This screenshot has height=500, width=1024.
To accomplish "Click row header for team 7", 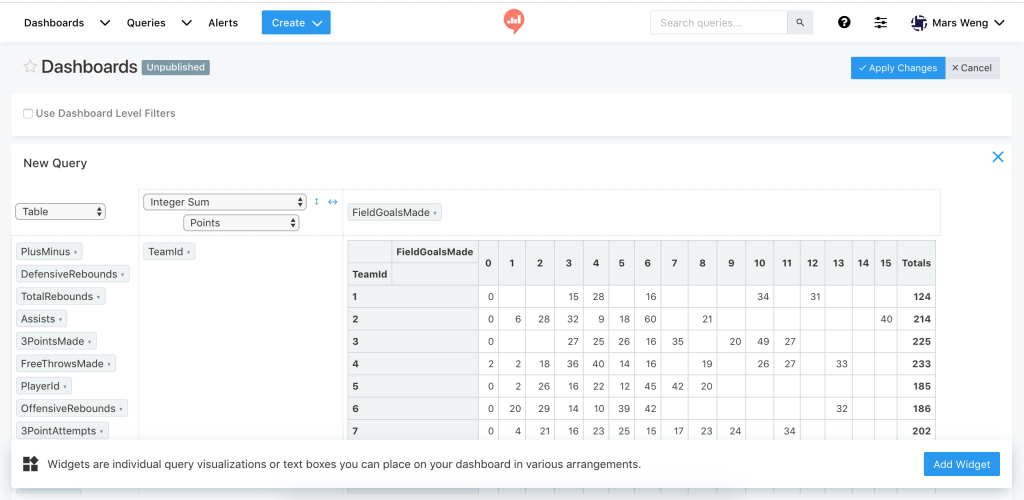I will (x=413, y=431).
